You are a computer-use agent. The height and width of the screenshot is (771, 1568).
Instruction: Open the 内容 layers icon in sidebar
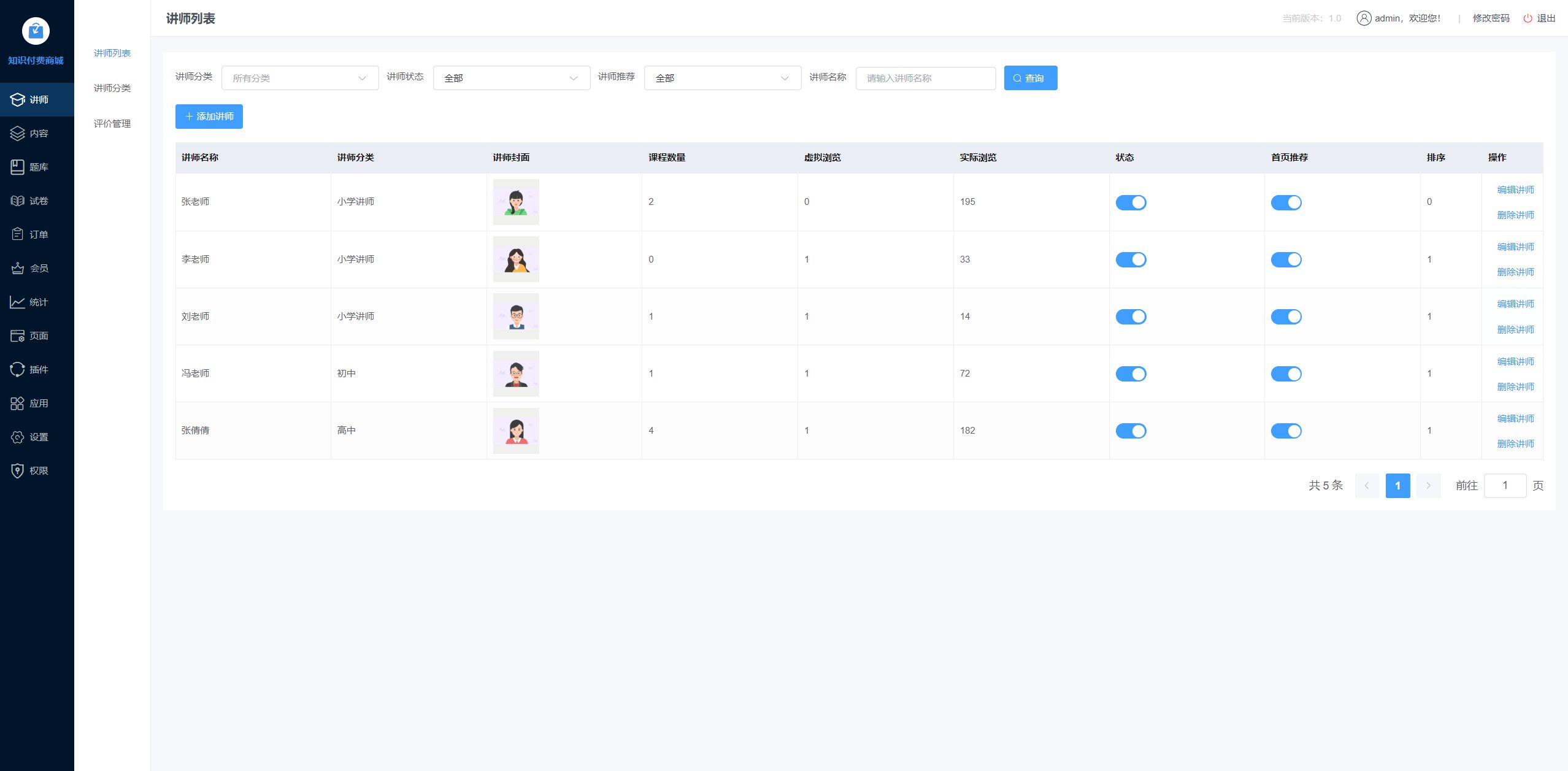point(18,133)
